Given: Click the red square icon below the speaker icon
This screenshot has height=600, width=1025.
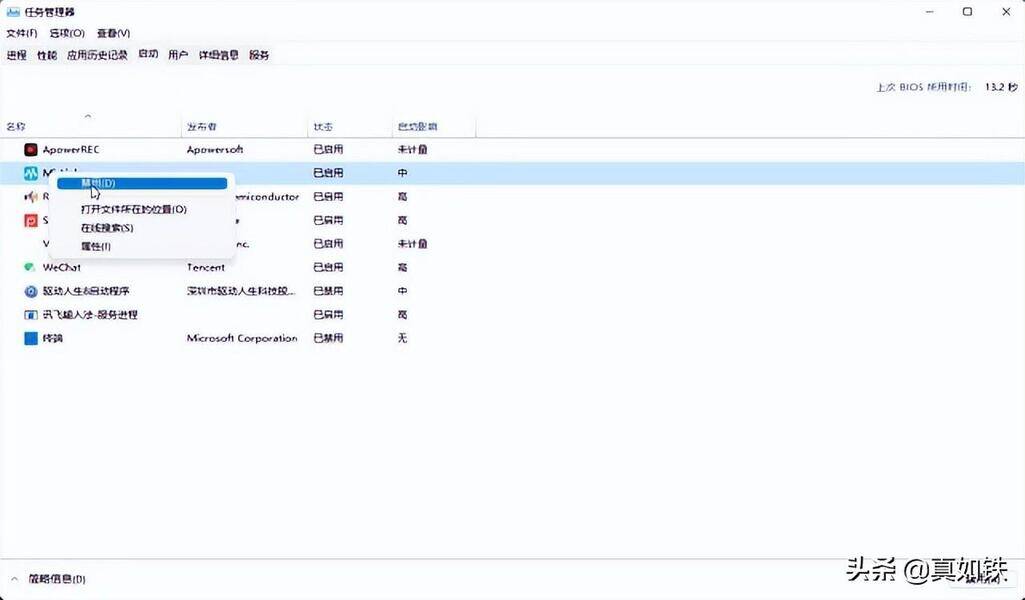Looking at the screenshot, I should tap(31, 220).
